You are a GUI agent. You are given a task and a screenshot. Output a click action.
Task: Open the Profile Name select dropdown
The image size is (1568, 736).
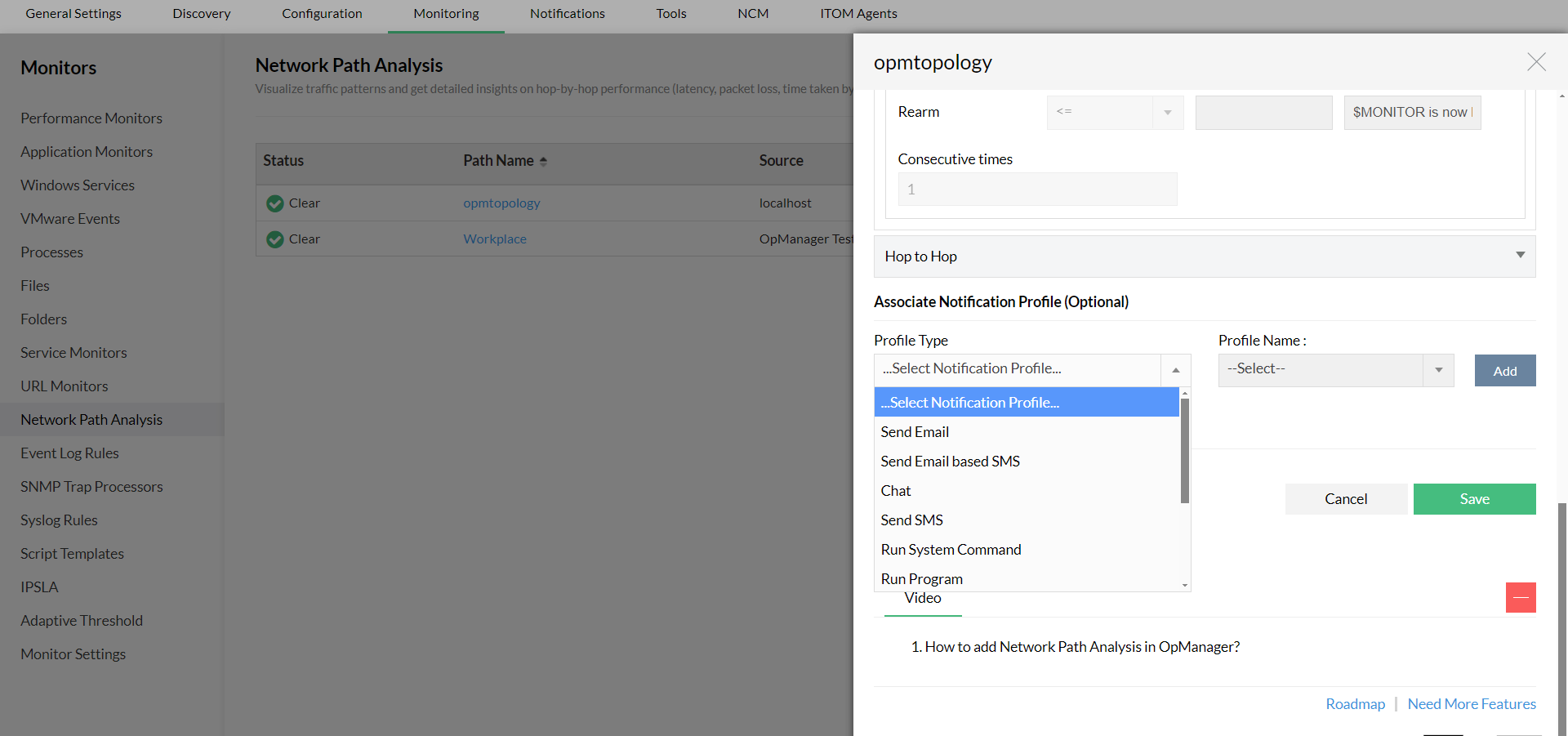1335,370
